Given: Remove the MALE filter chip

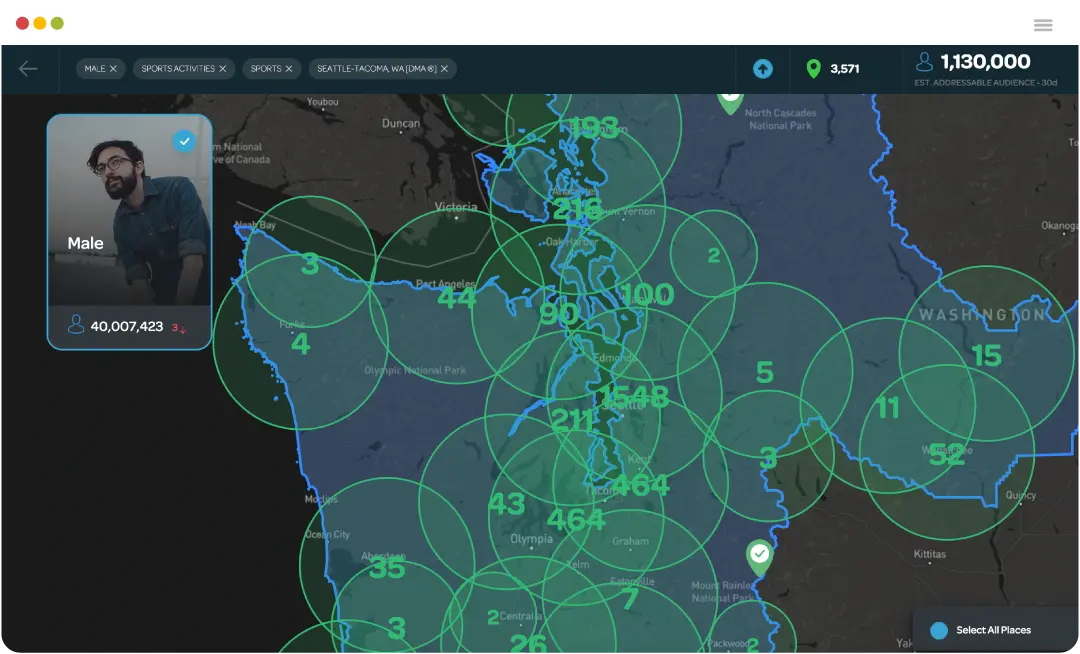Looking at the screenshot, I should pos(113,69).
